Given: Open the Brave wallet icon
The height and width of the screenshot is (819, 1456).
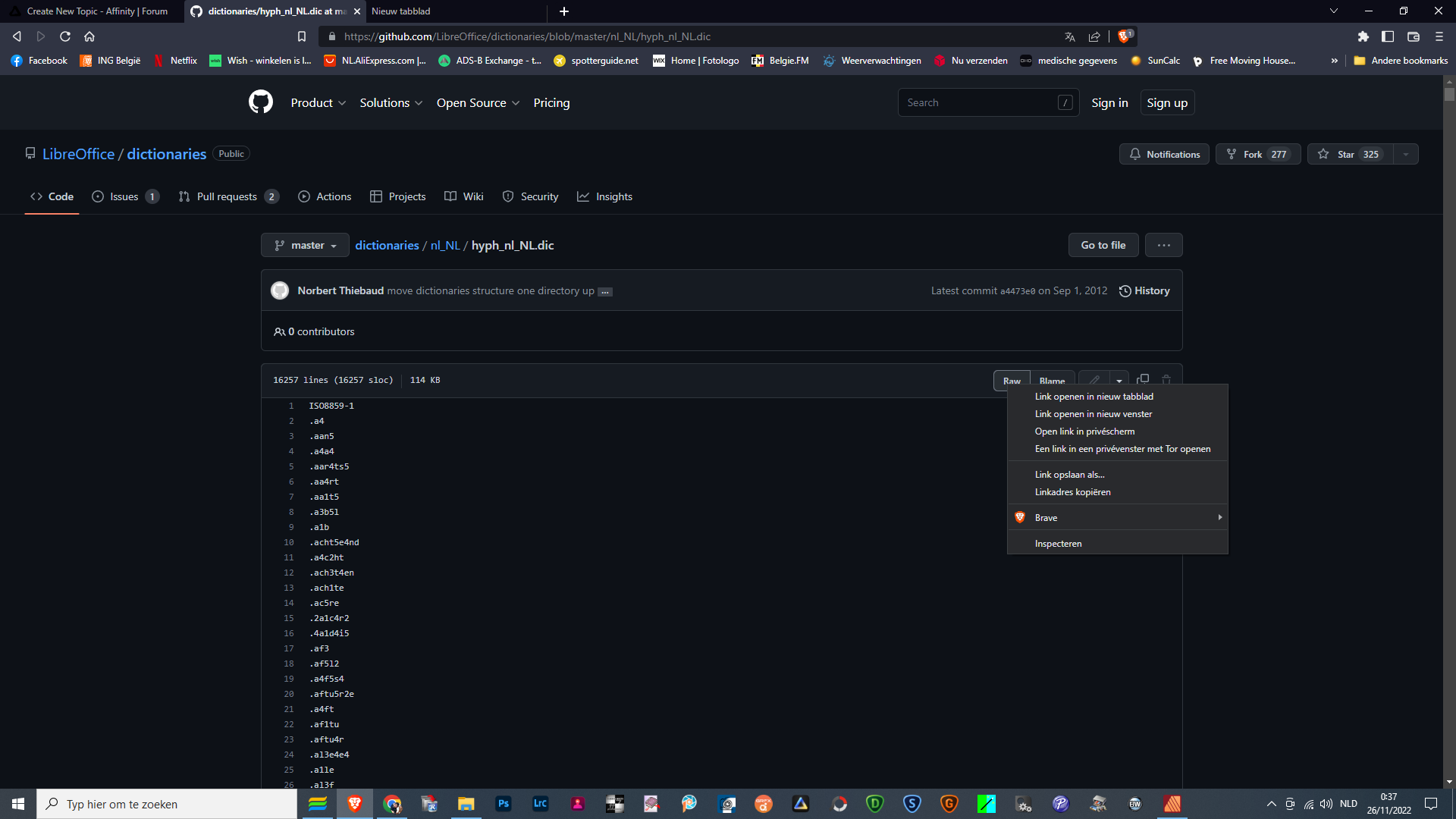Looking at the screenshot, I should click(1414, 36).
